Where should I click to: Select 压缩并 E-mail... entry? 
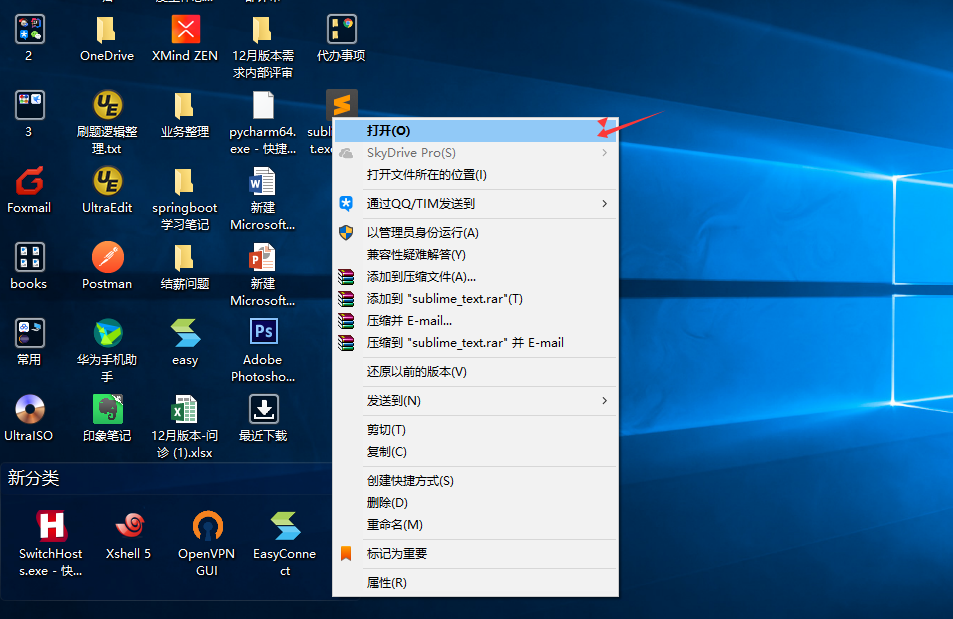475,320
